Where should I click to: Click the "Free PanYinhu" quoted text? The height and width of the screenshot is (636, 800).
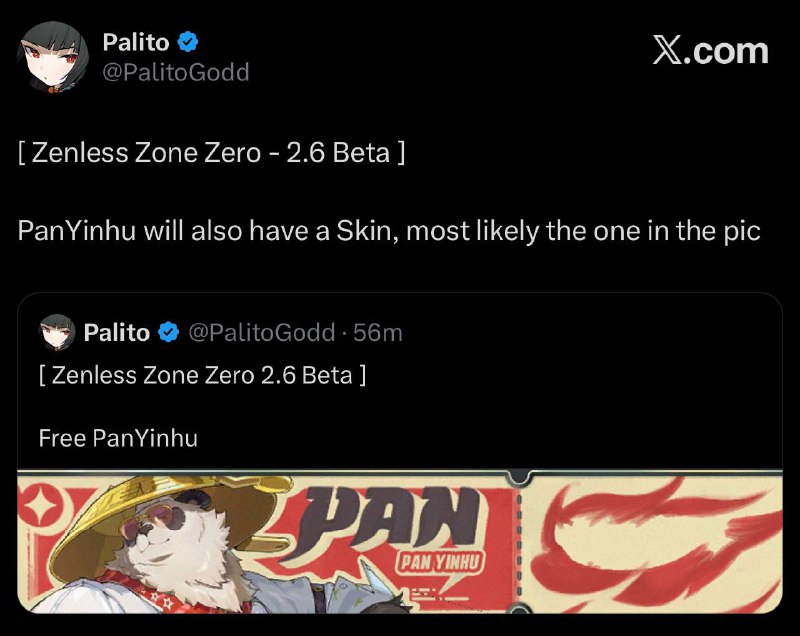tap(118, 438)
